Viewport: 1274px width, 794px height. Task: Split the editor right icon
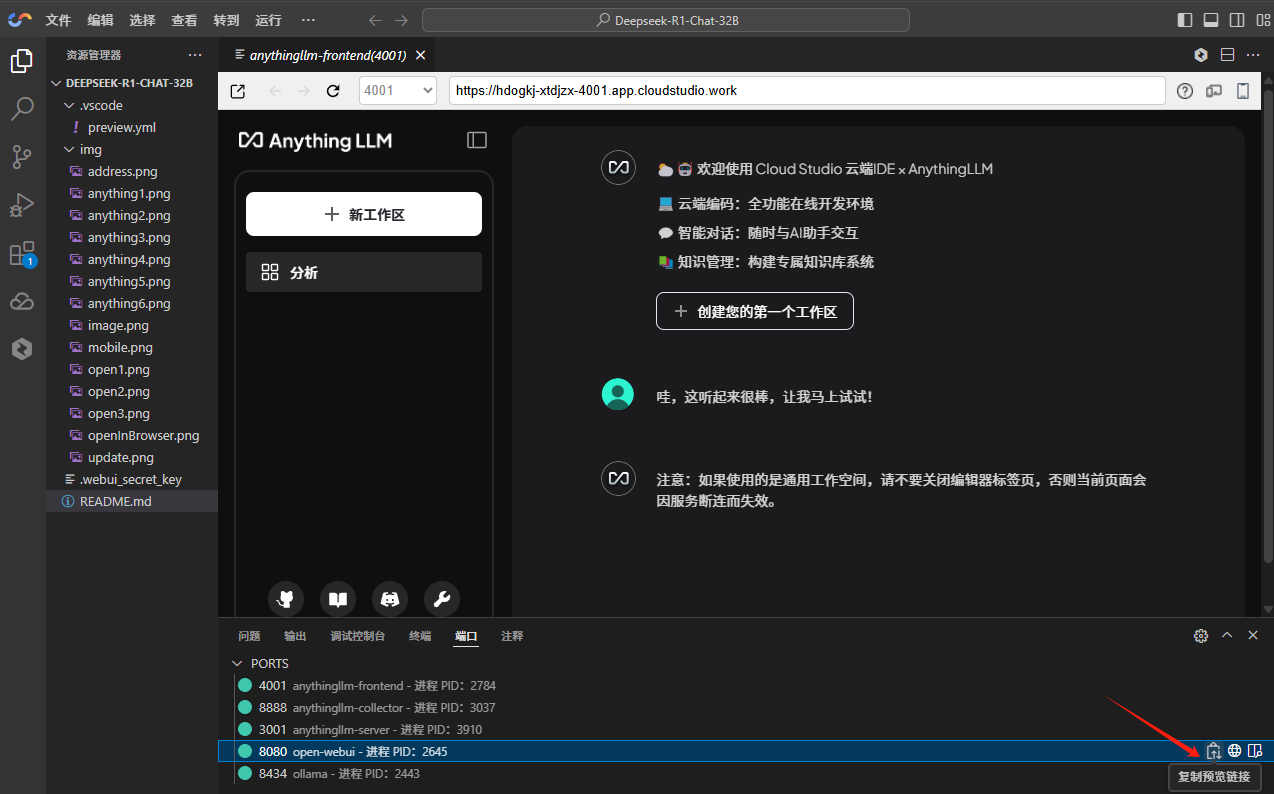coord(1227,55)
